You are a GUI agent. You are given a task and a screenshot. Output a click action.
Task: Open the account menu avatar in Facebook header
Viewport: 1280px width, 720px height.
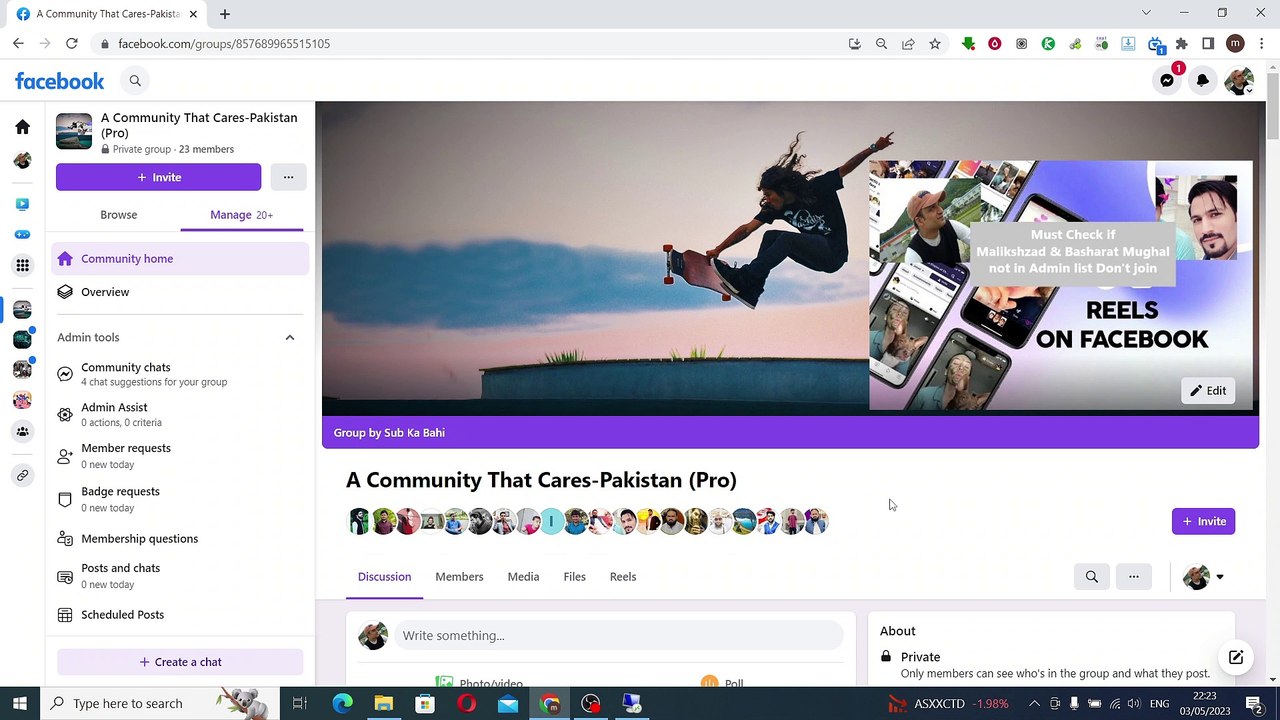[x=1239, y=81]
